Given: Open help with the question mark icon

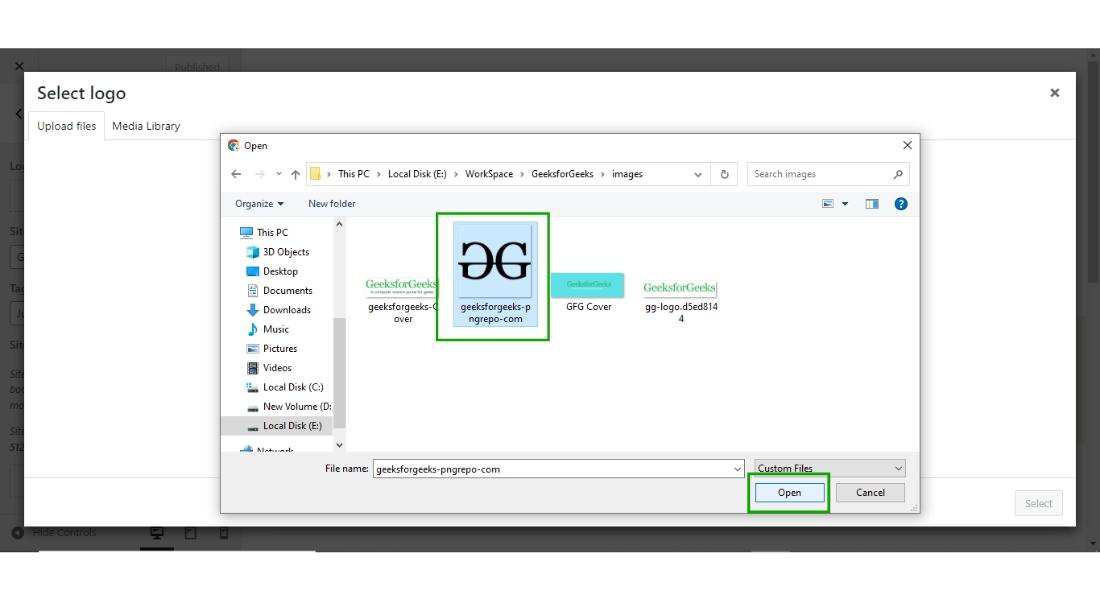Looking at the screenshot, I should pyautogui.click(x=901, y=204).
